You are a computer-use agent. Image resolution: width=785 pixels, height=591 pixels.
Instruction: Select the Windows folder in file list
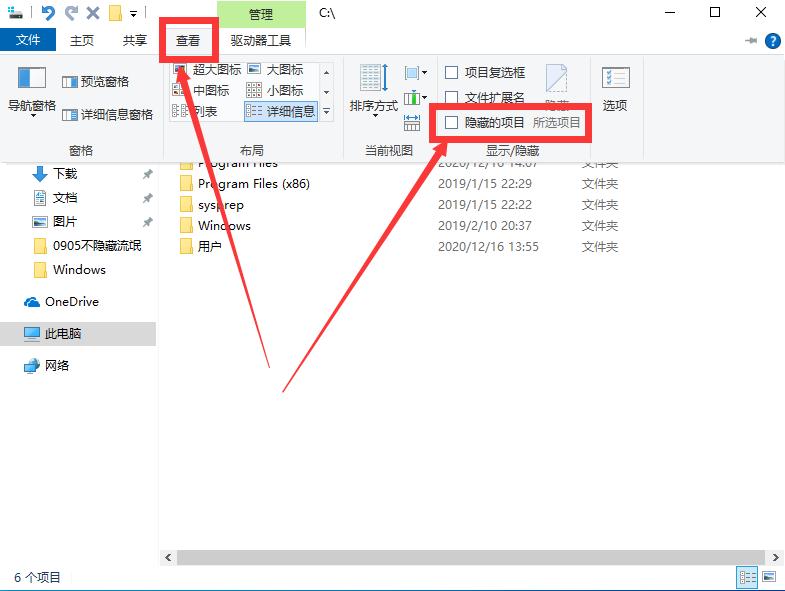(224, 226)
